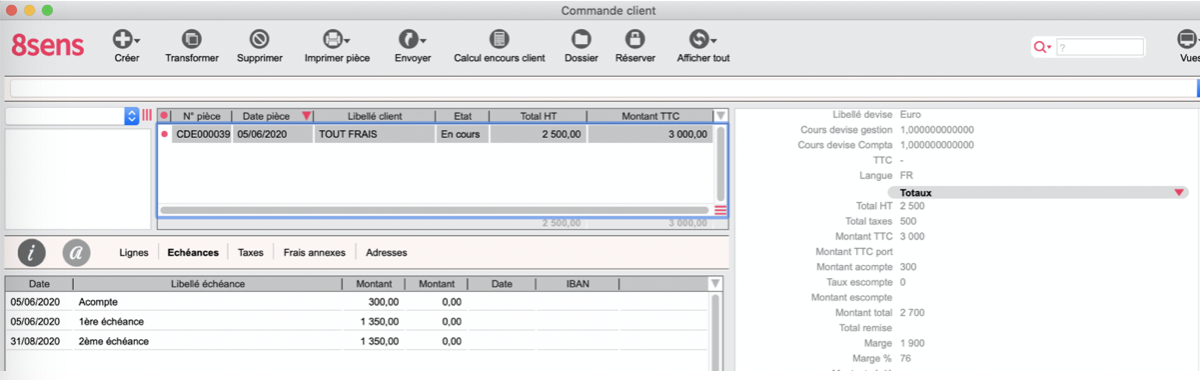Sort by N° pièce column header
The height and width of the screenshot is (380, 1204).
202,116
